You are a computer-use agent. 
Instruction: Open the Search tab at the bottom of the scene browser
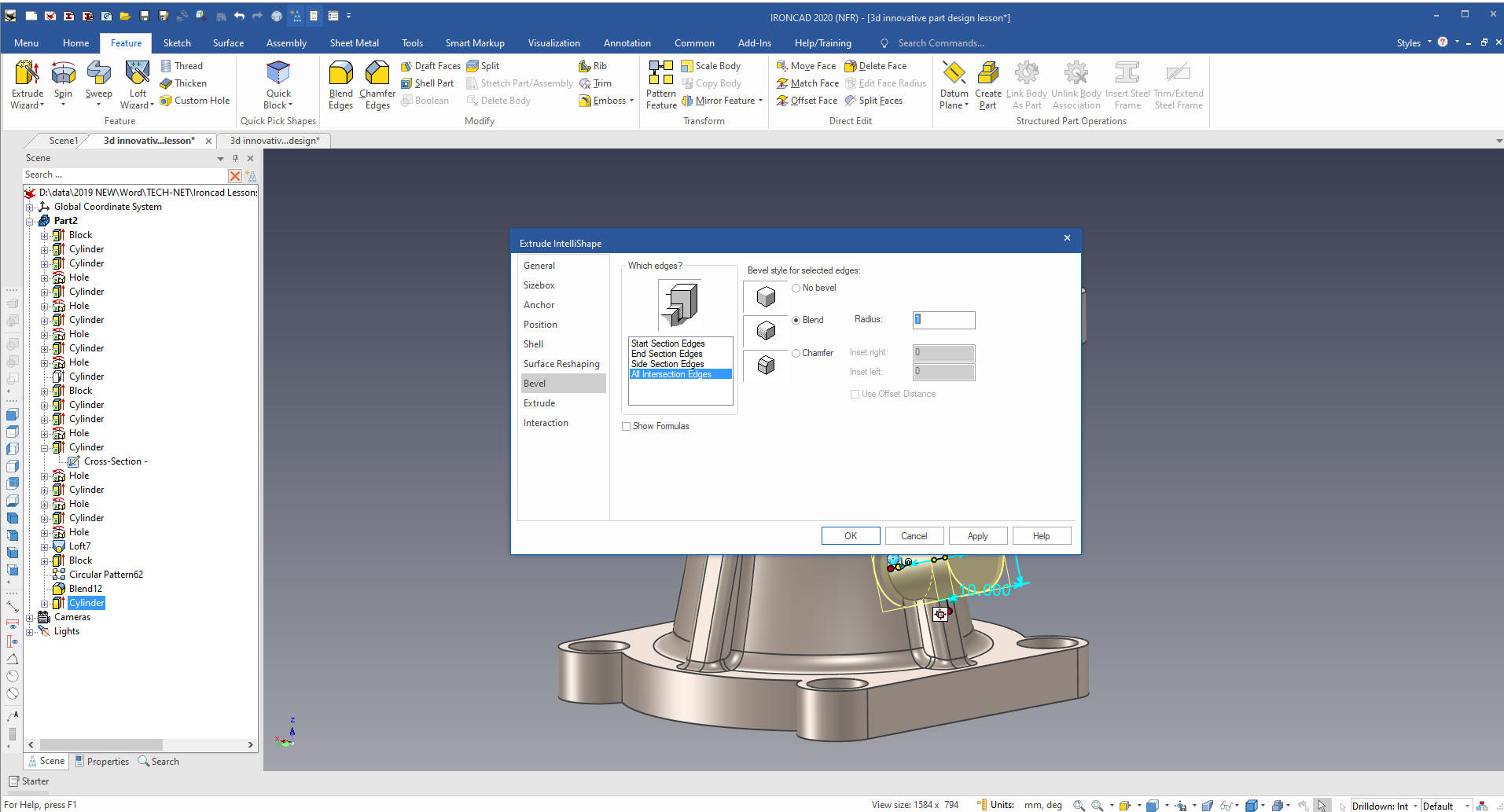pos(159,762)
